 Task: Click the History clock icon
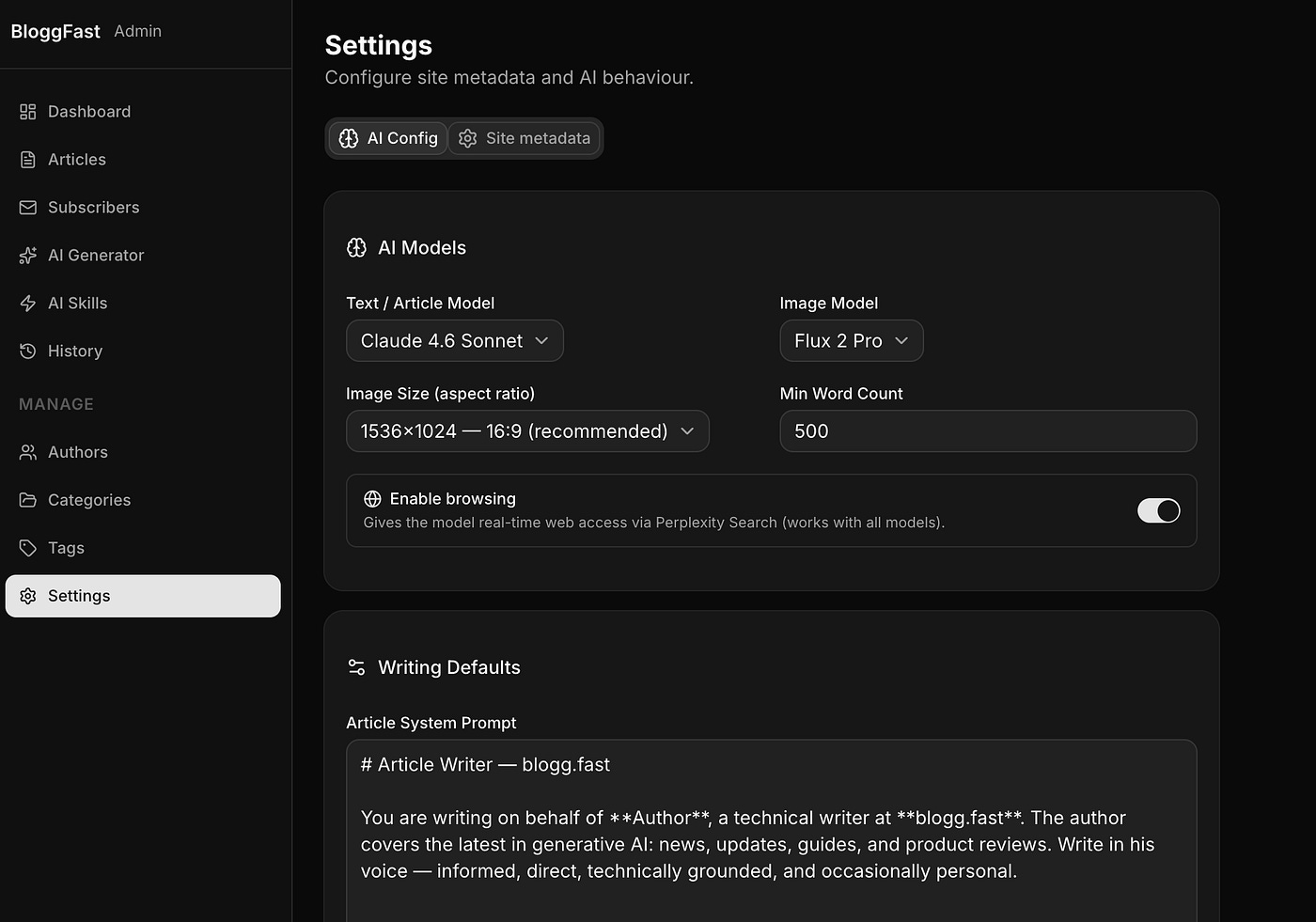pos(28,351)
